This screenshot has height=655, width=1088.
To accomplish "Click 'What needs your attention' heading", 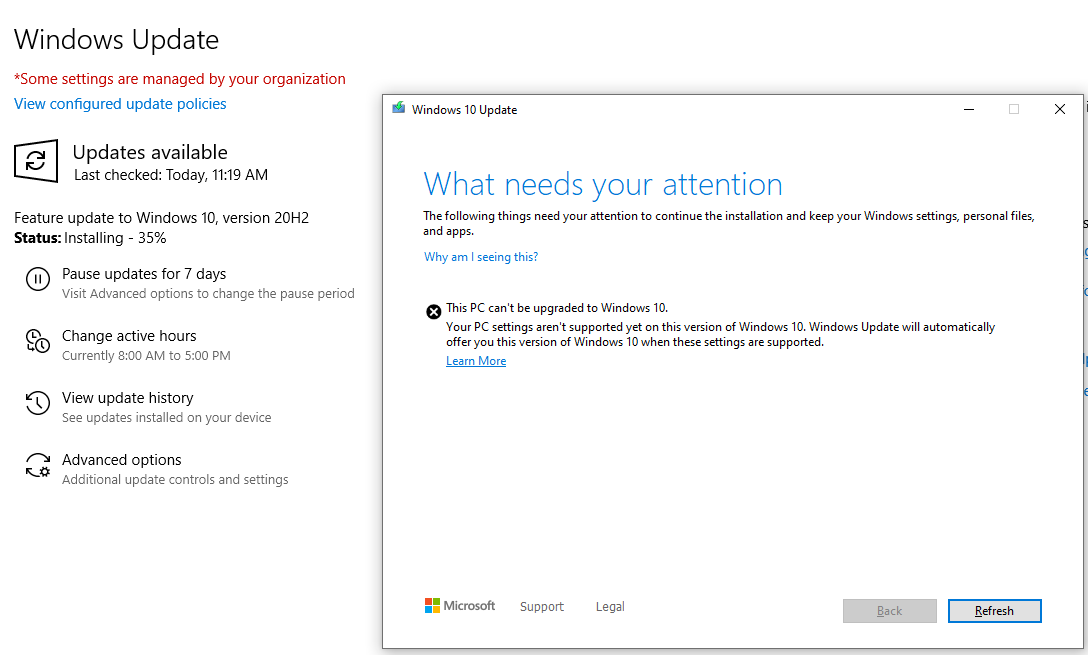I will [x=603, y=185].
